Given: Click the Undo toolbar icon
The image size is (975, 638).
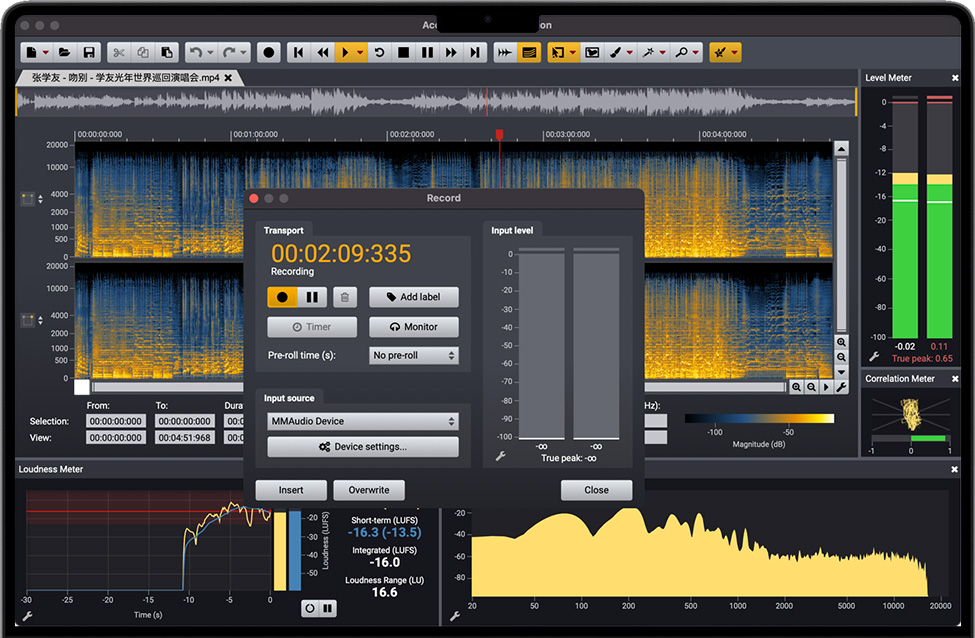Looking at the screenshot, I should 195,52.
